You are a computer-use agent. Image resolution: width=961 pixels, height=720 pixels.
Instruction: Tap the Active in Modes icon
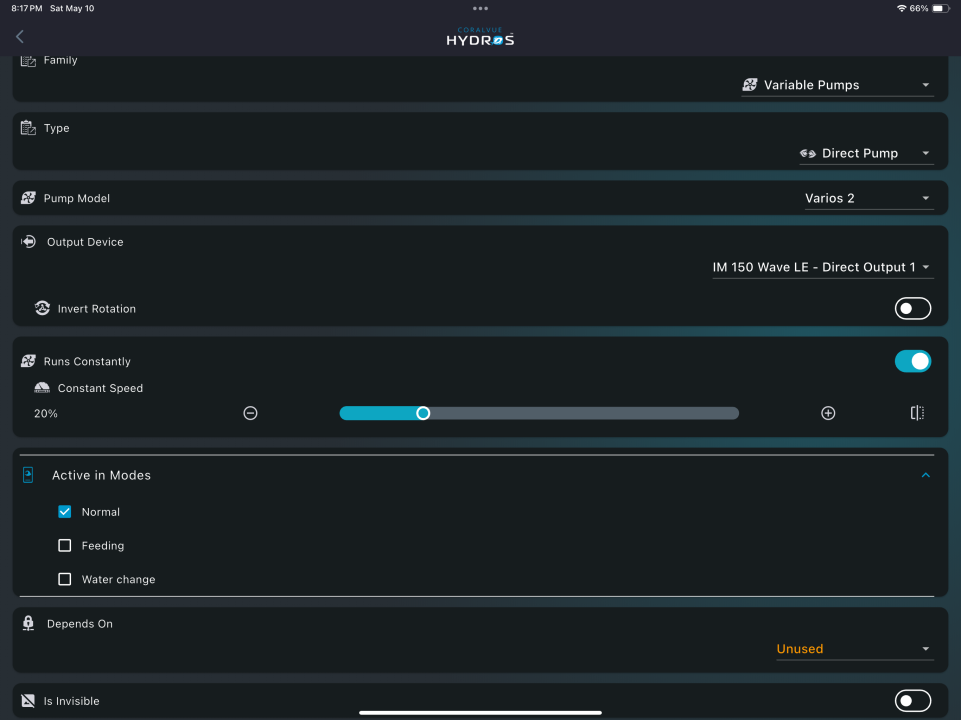[28, 475]
